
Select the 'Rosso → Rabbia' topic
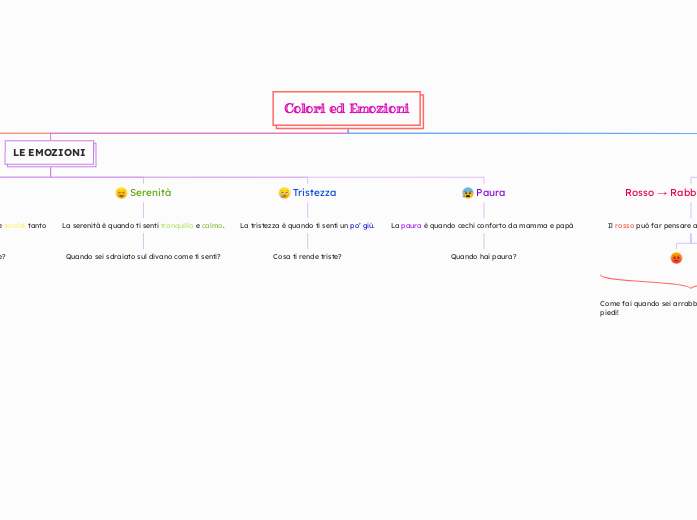[660, 192]
